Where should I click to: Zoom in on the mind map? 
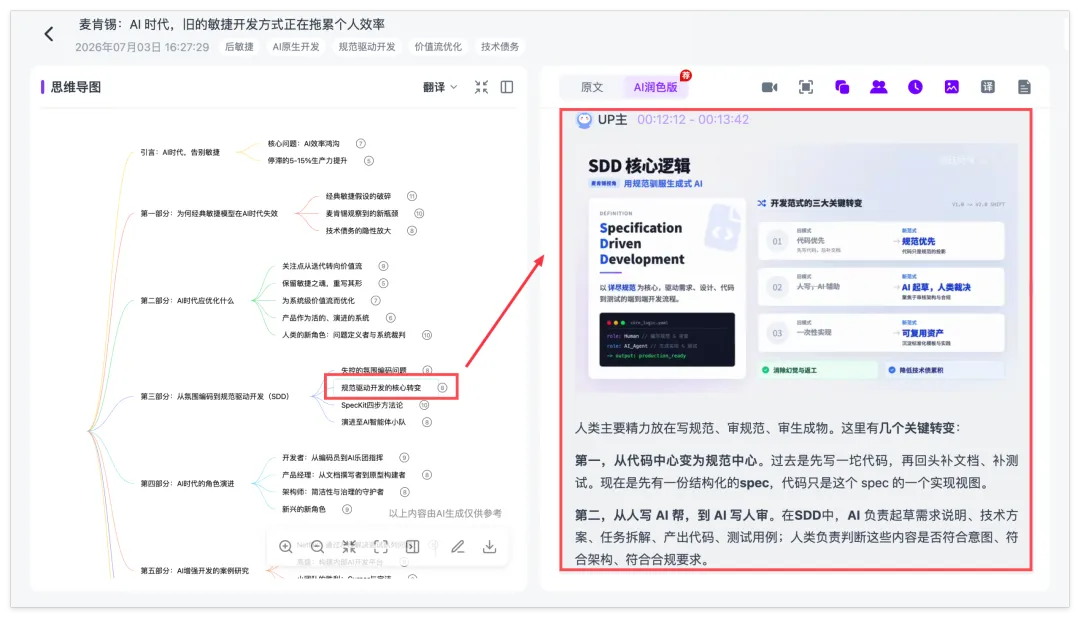click(x=285, y=546)
